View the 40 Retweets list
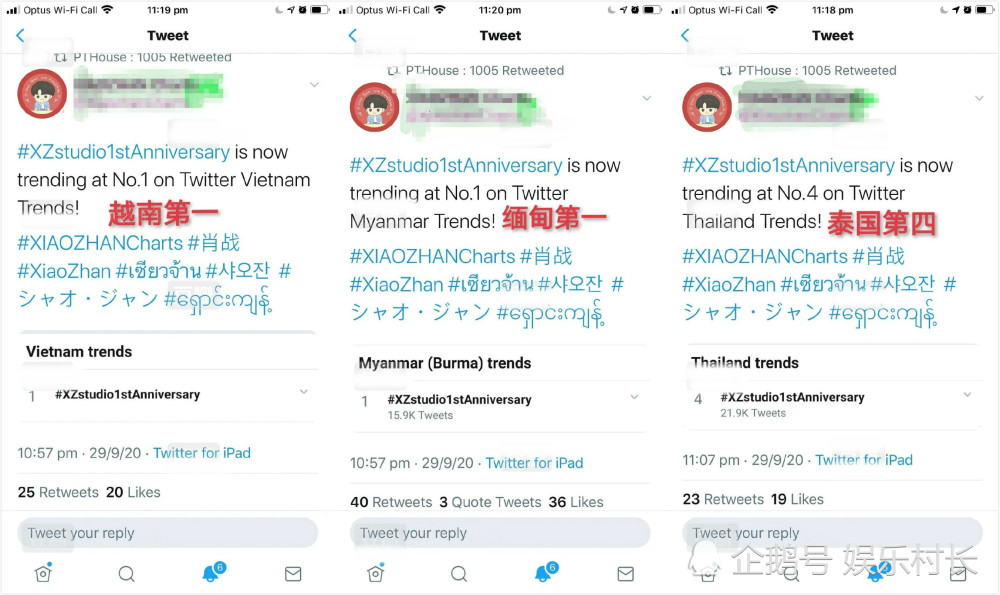 tap(391, 502)
